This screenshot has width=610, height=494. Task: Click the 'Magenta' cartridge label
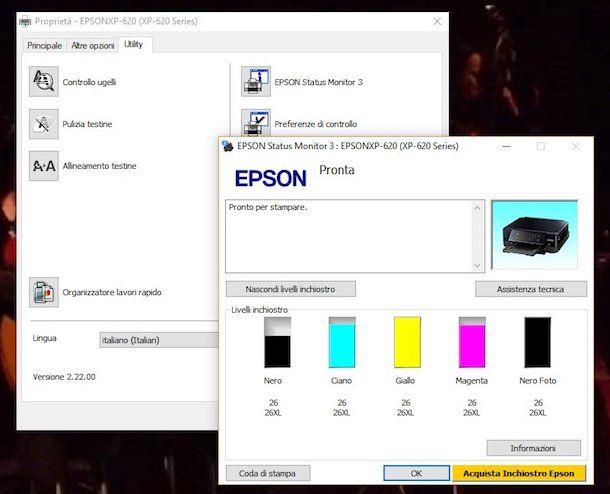472,381
